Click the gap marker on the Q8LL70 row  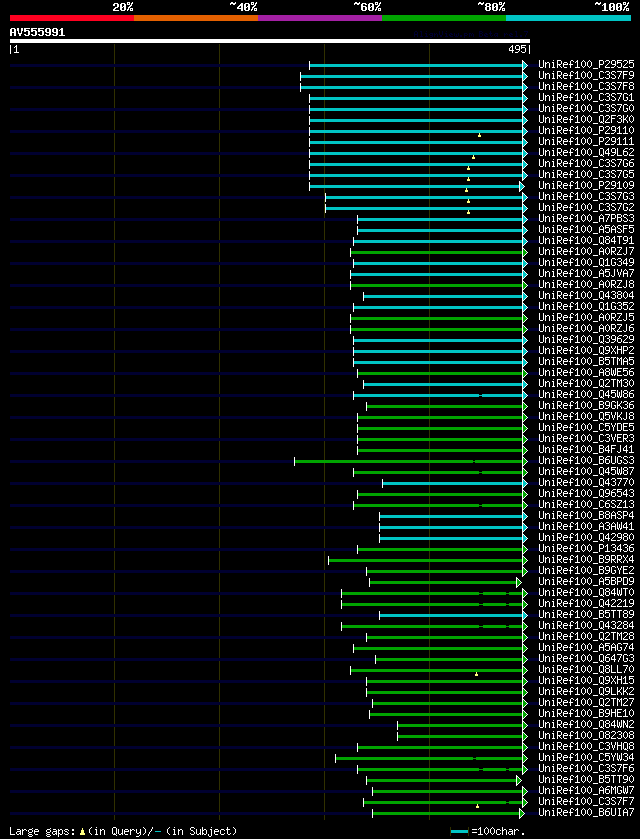point(476,674)
